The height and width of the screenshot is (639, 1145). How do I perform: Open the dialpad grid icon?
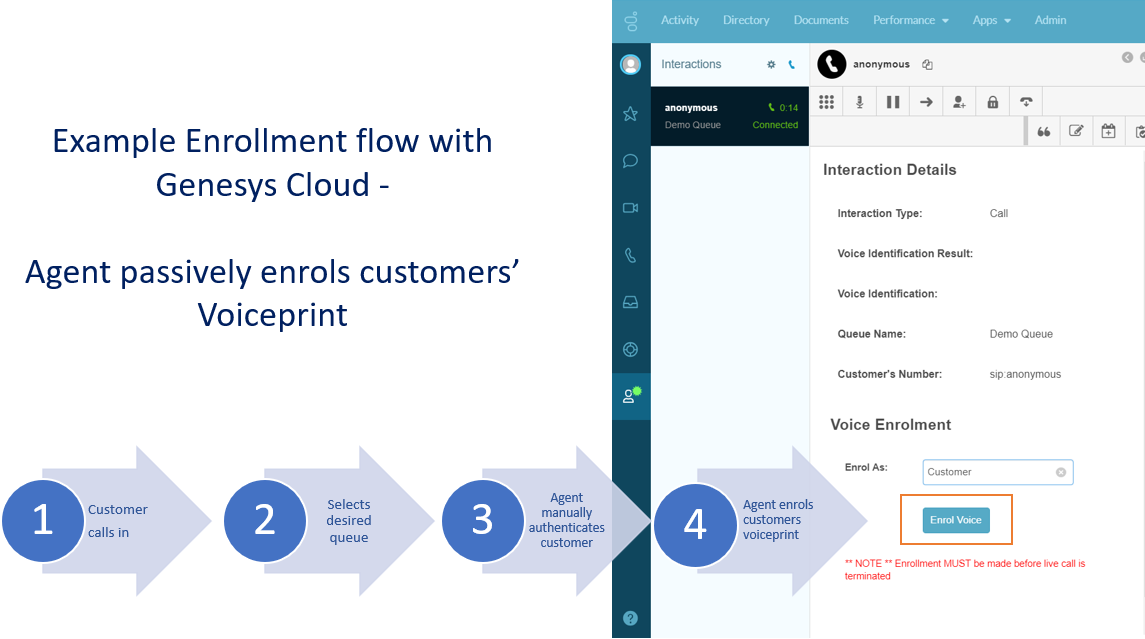tap(826, 102)
